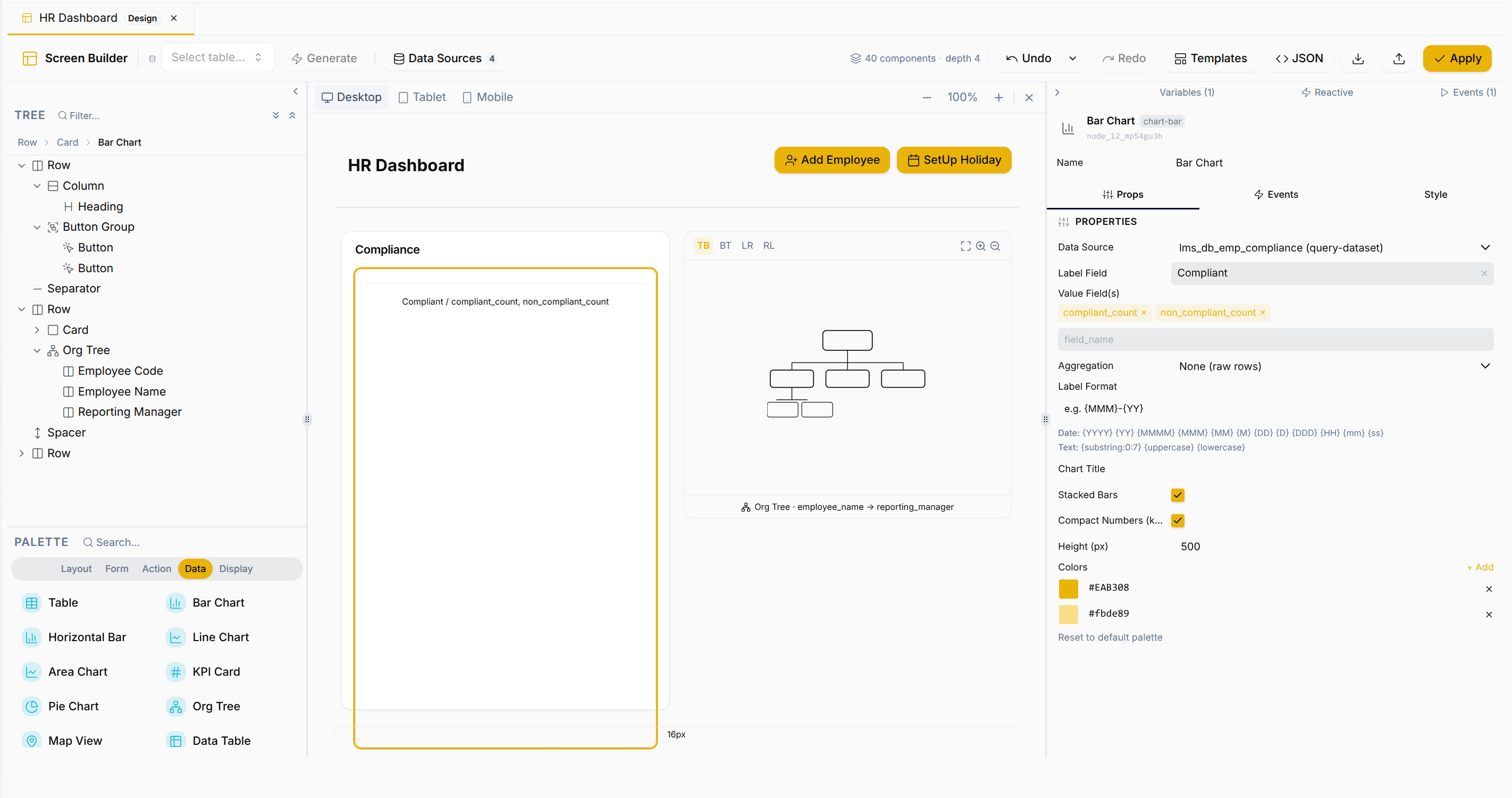Screen dimensions: 1512x798
Task: Delete the #EAB308 color entry
Action: [x=1489, y=589]
